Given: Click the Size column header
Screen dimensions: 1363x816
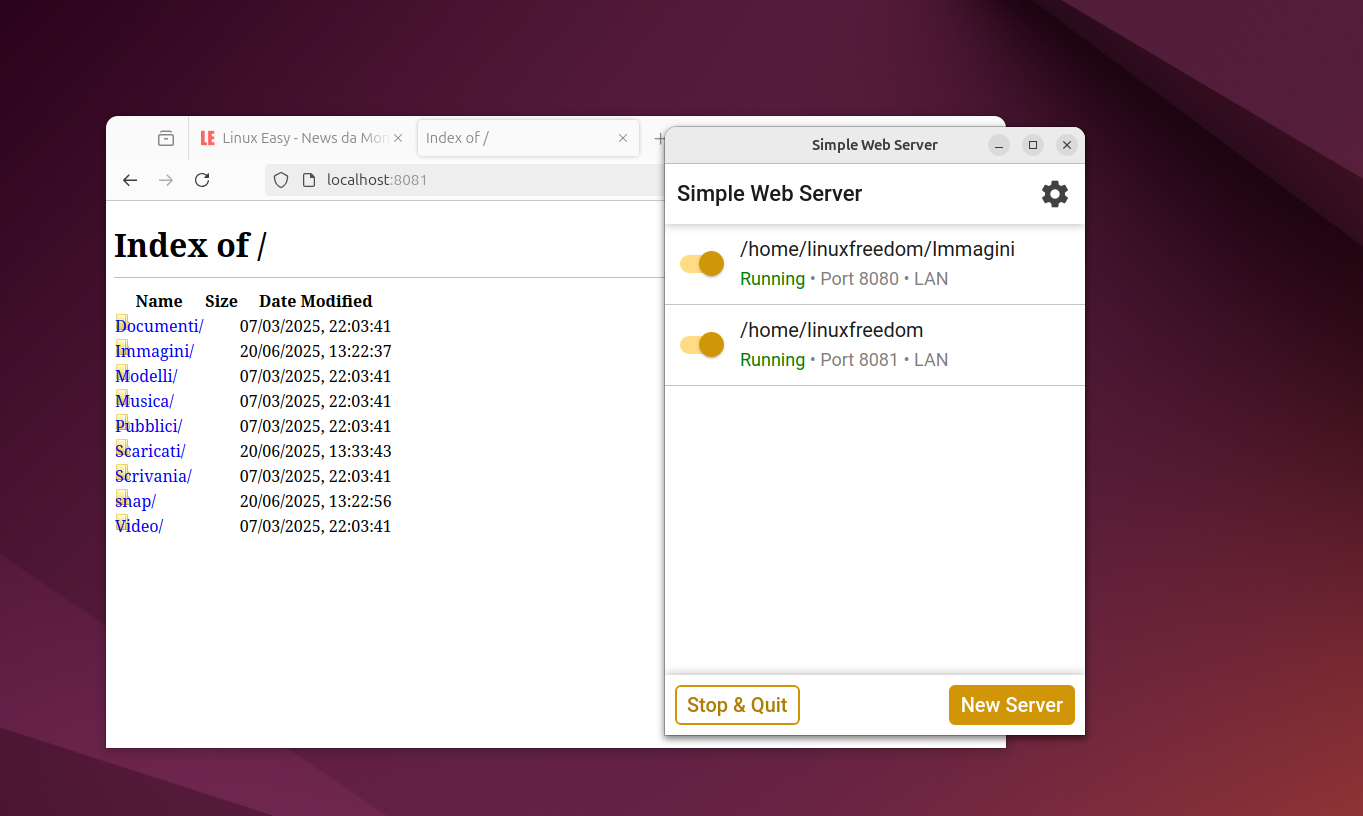Looking at the screenshot, I should click(221, 301).
